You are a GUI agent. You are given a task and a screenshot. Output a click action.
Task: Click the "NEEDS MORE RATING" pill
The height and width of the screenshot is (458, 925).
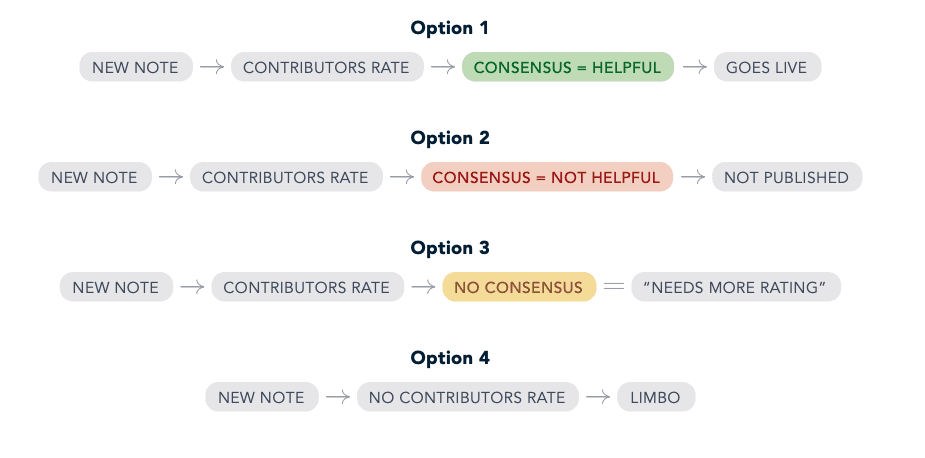(736, 287)
